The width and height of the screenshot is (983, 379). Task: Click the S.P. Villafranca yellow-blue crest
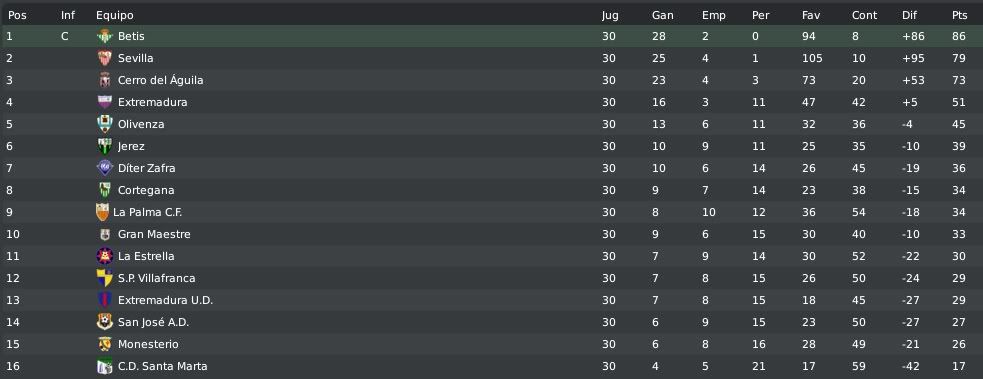click(105, 278)
